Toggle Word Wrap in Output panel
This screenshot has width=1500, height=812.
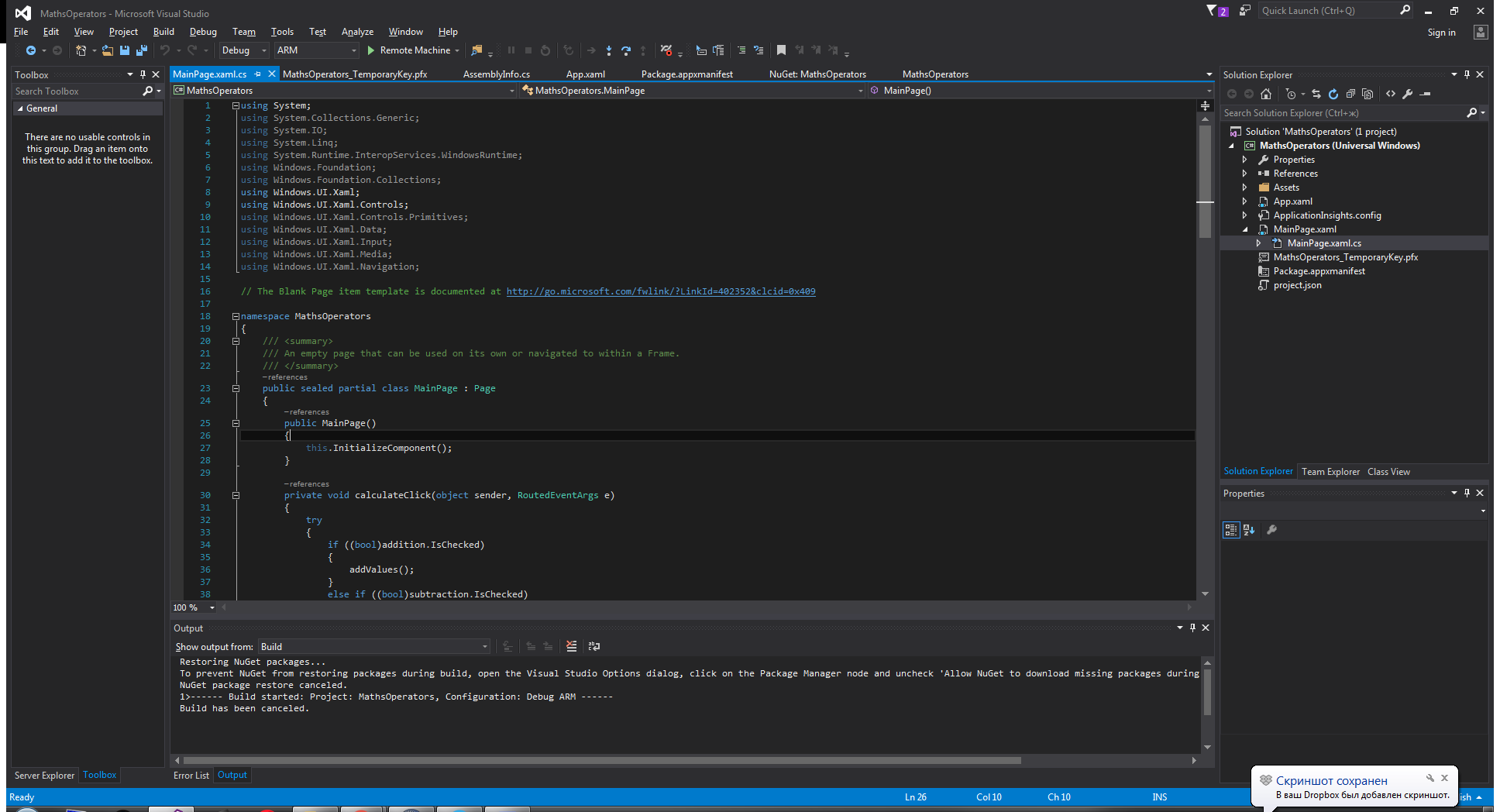(x=594, y=646)
